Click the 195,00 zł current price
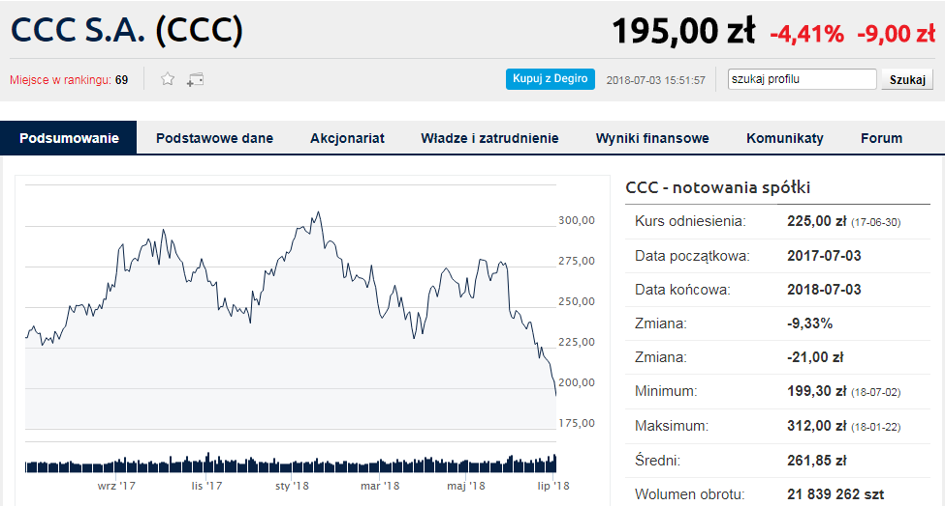The image size is (945, 506). tap(683, 31)
